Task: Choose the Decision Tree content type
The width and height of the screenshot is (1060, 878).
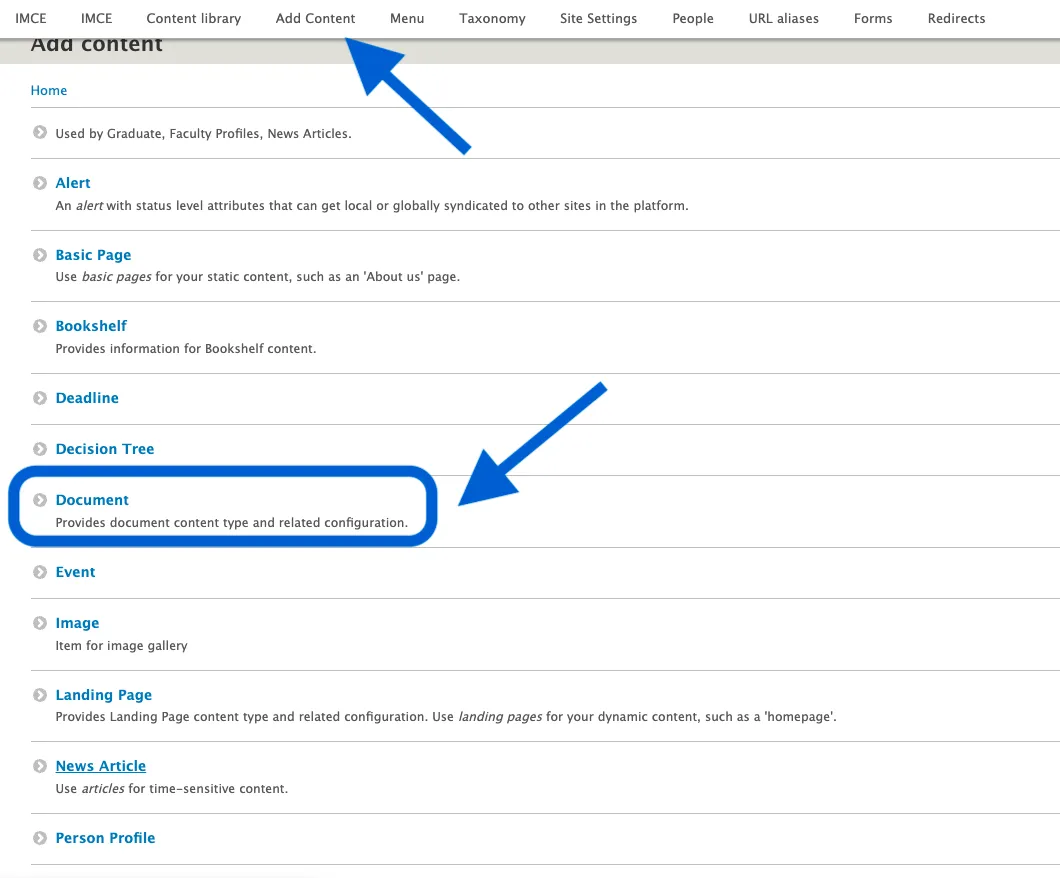Action: (105, 449)
